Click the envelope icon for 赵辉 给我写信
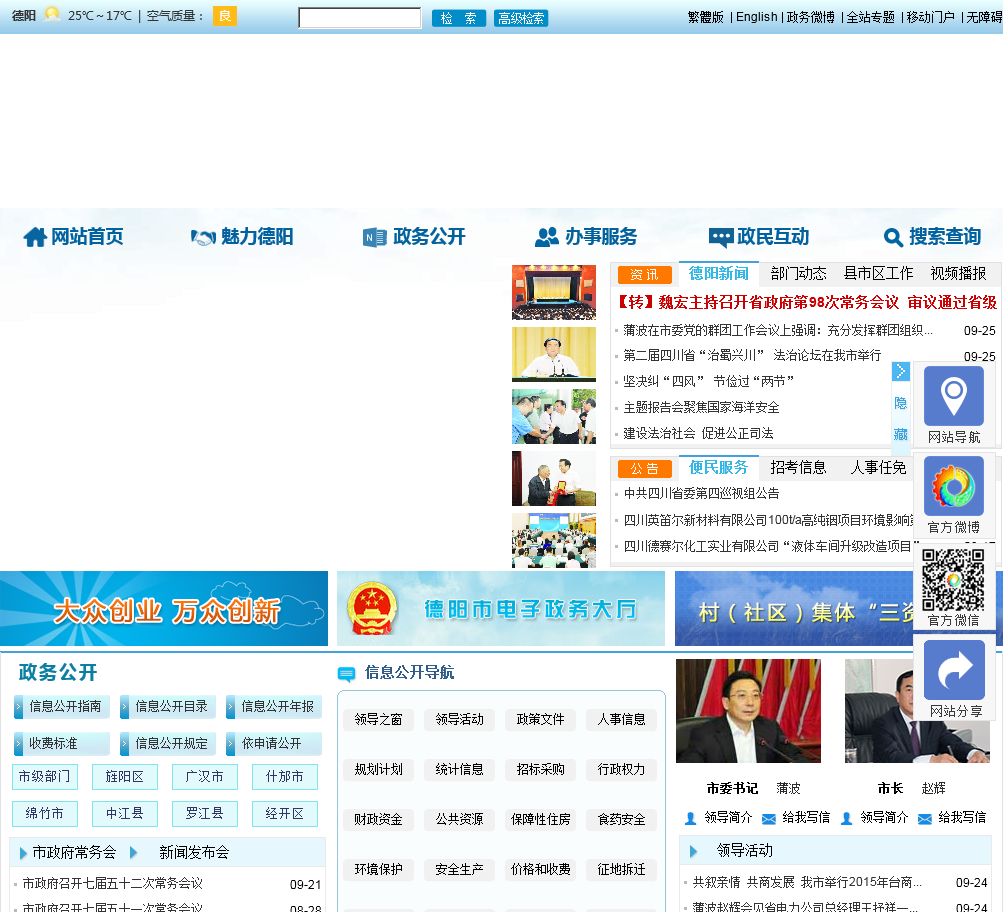The image size is (1003, 912). 925,819
